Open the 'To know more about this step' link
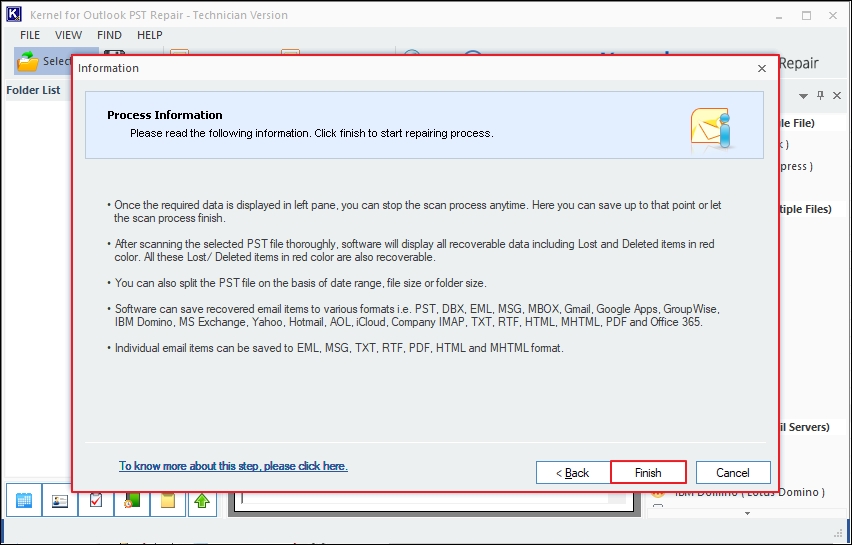This screenshot has height=545, width=852. pyautogui.click(x=233, y=466)
